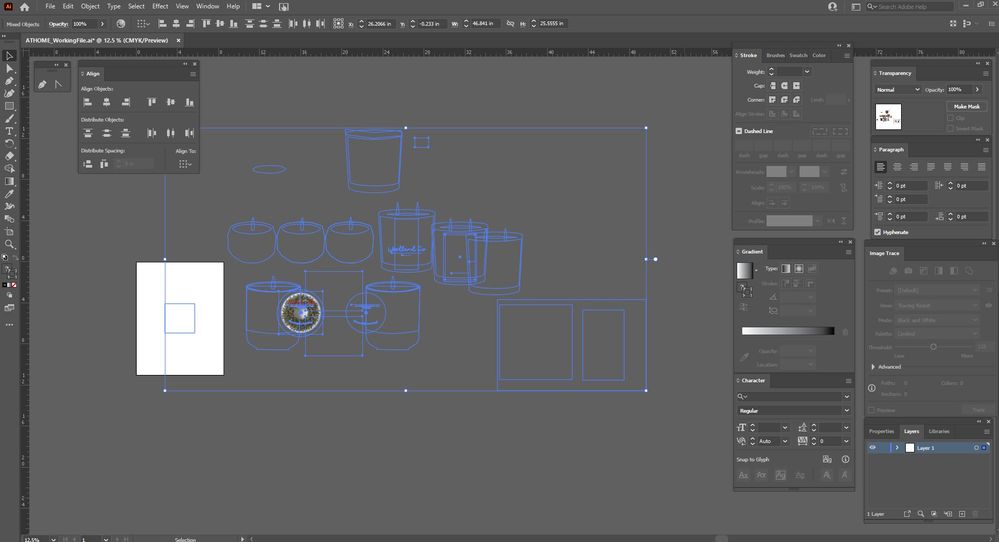Expand Layer 1 sublayers arrow

(897, 448)
